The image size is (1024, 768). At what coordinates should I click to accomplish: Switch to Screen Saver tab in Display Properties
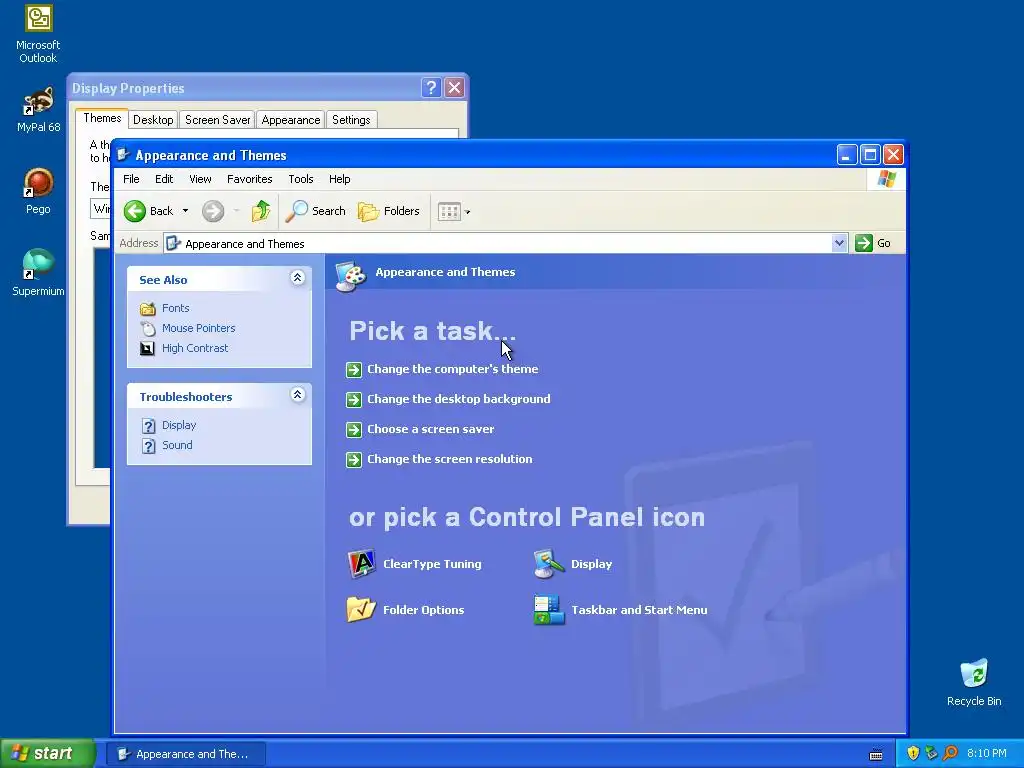click(217, 120)
